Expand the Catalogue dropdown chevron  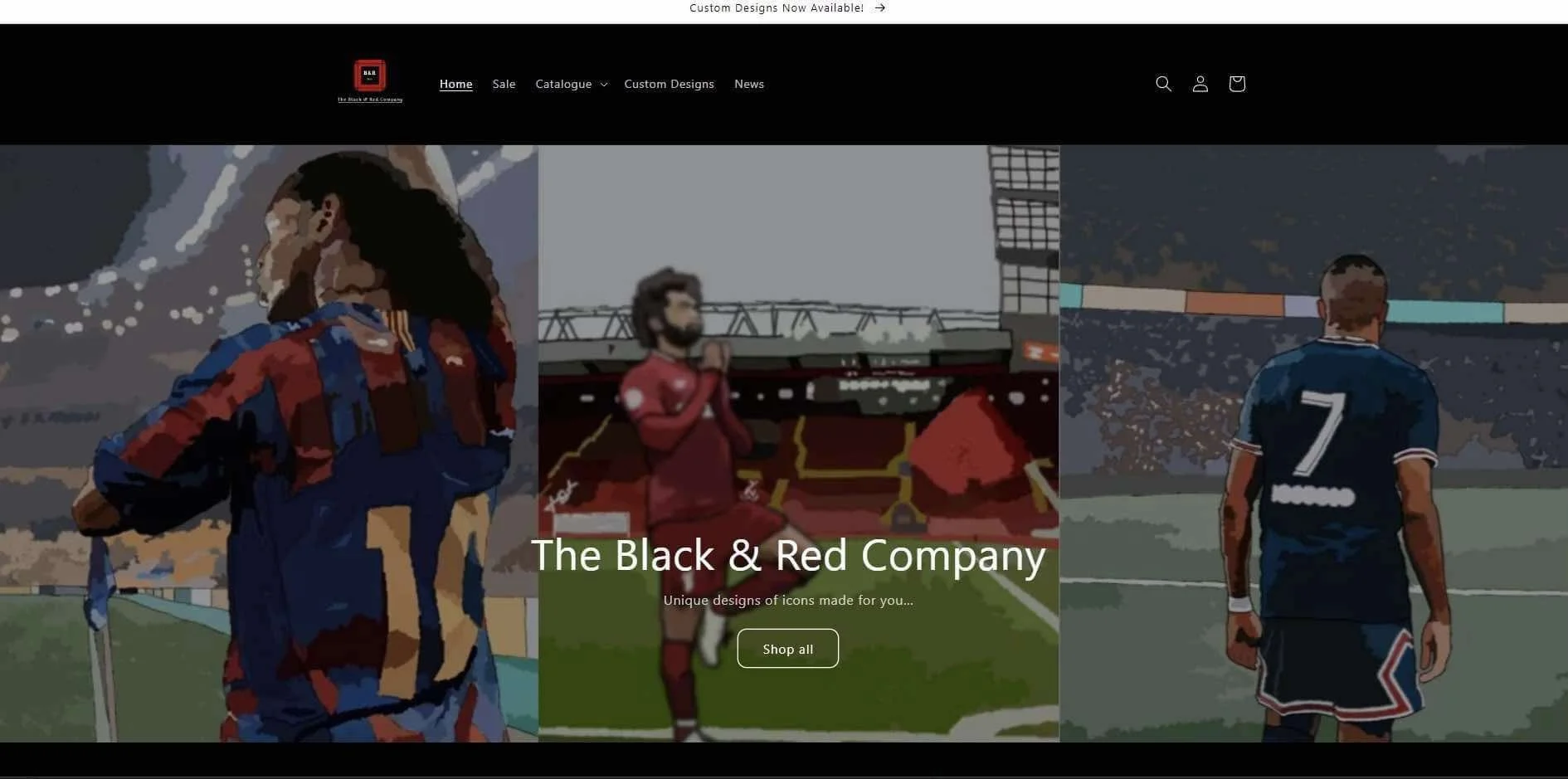pyautogui.click(x=604, y=85)
